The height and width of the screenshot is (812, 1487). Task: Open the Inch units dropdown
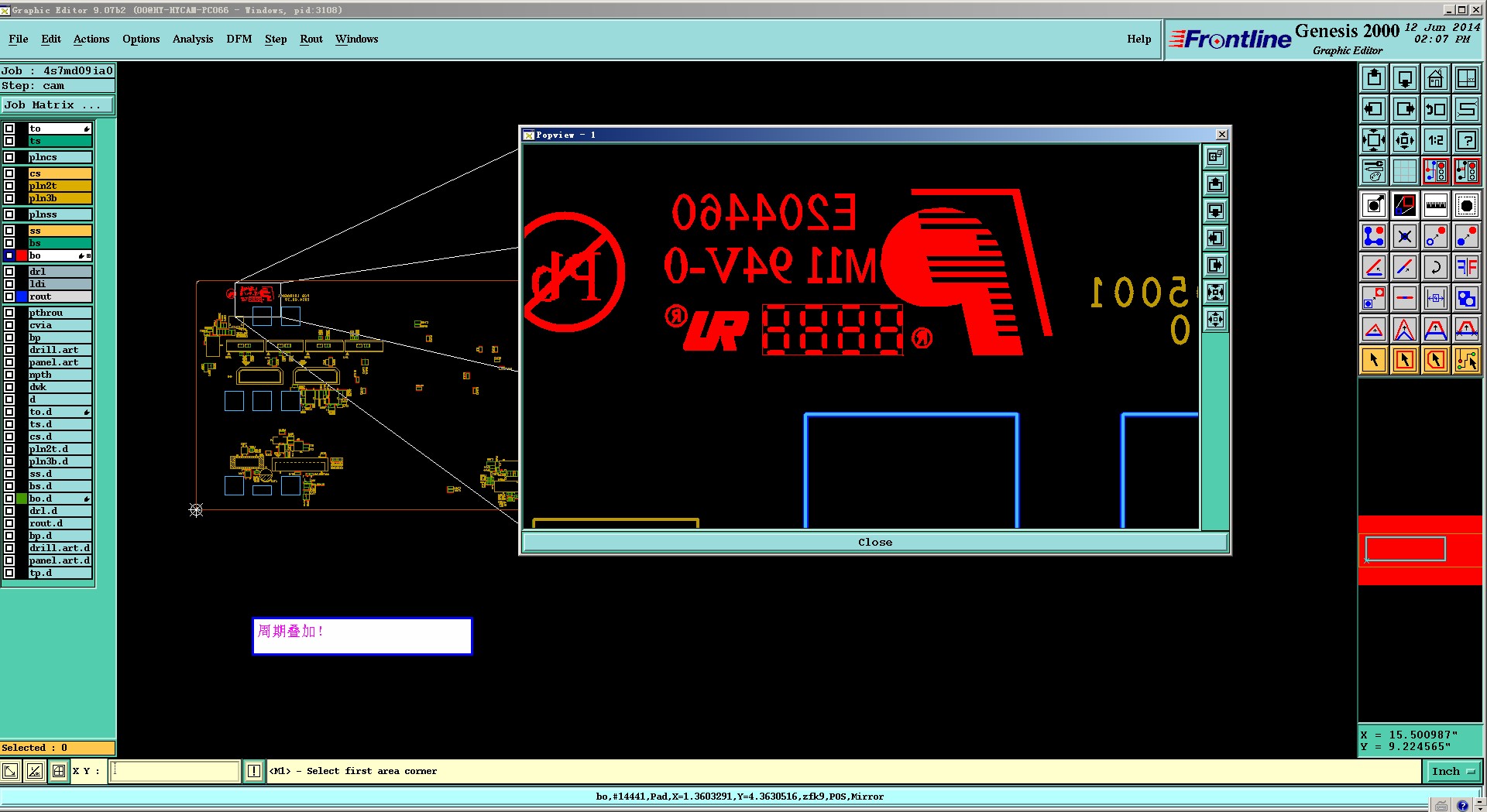[x=1454, y=771]
